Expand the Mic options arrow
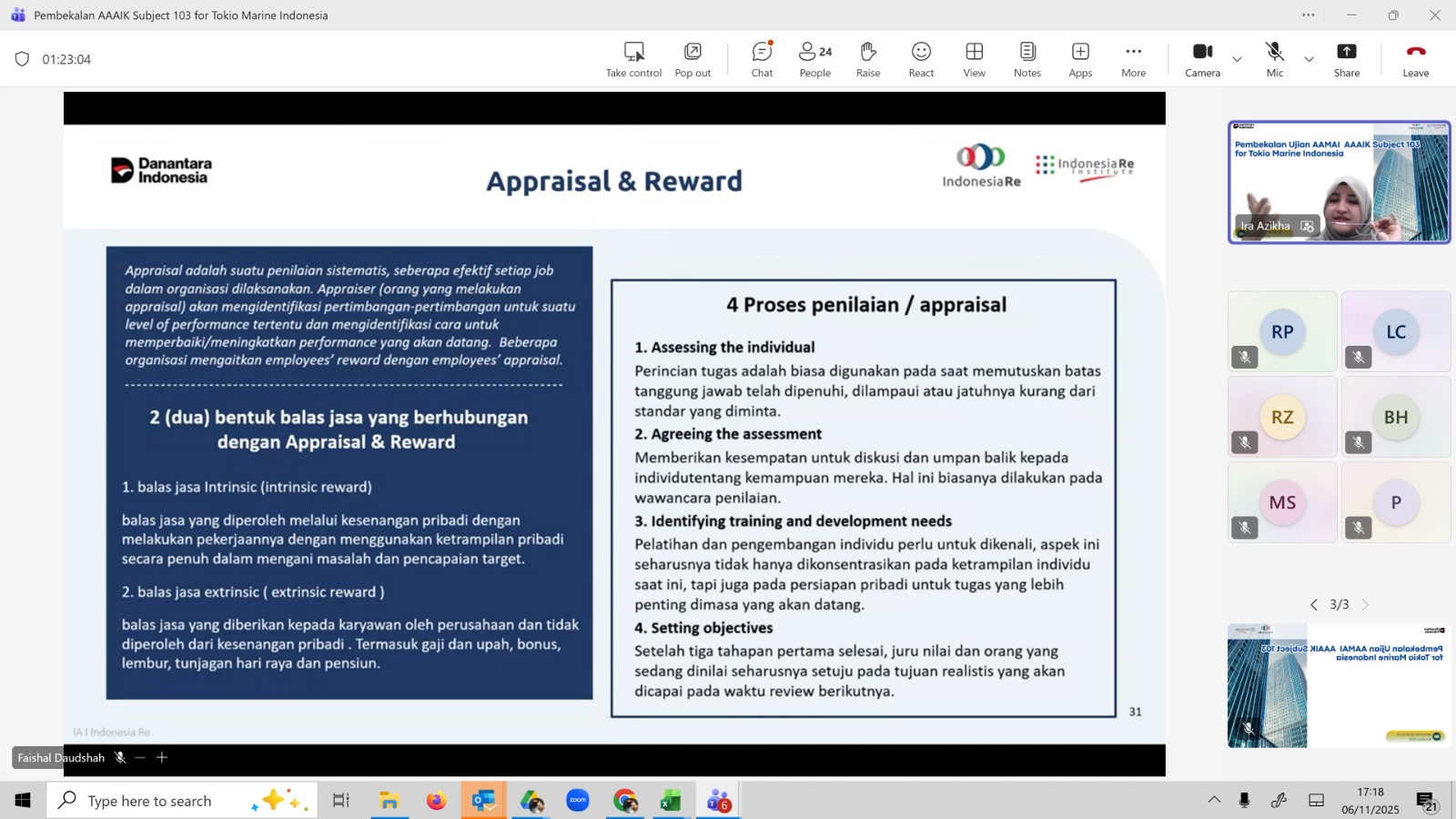The width and height of the screenshot is (1456, 819). tap(1309, 59)
